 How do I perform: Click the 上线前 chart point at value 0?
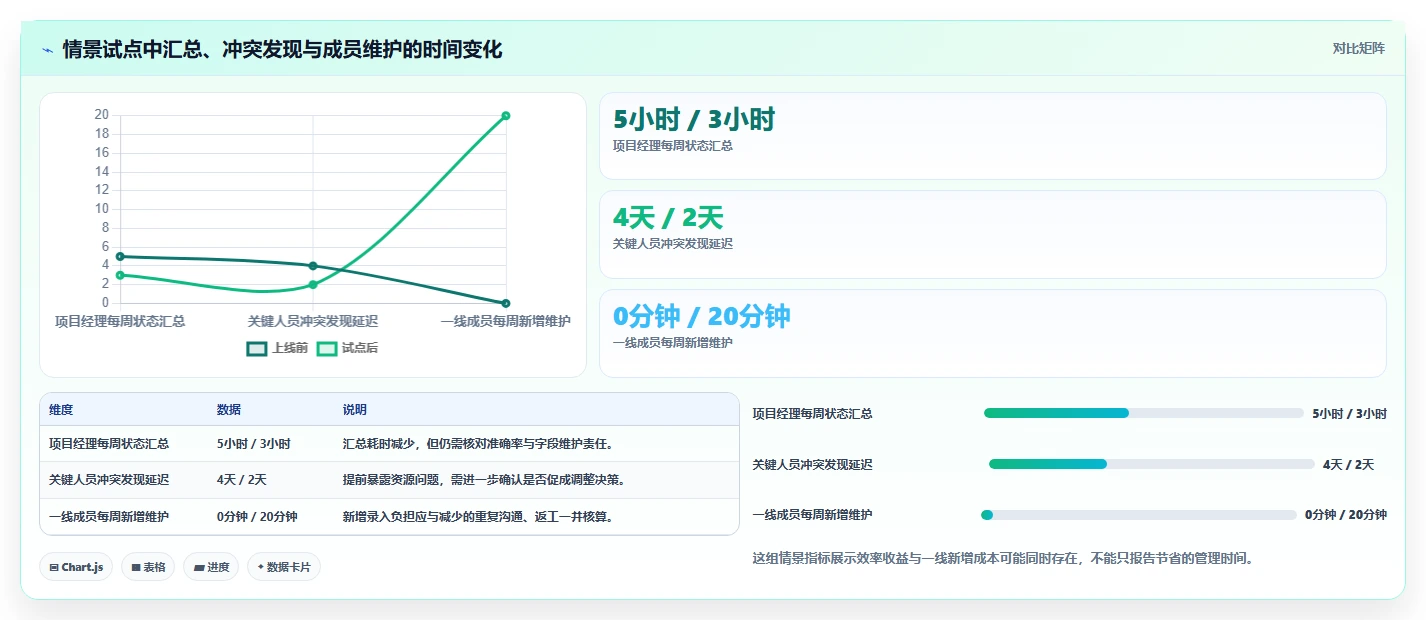tap(506, 303)
